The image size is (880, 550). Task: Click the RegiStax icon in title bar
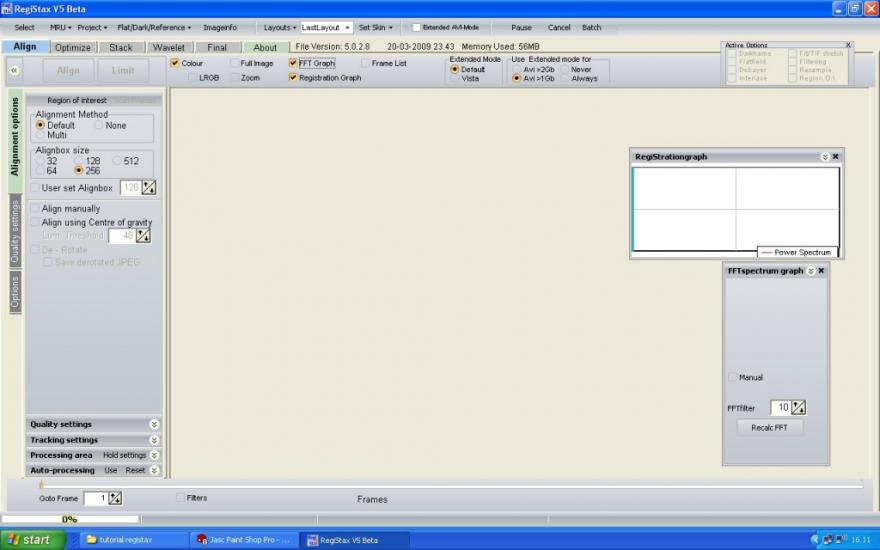point(6,8)
